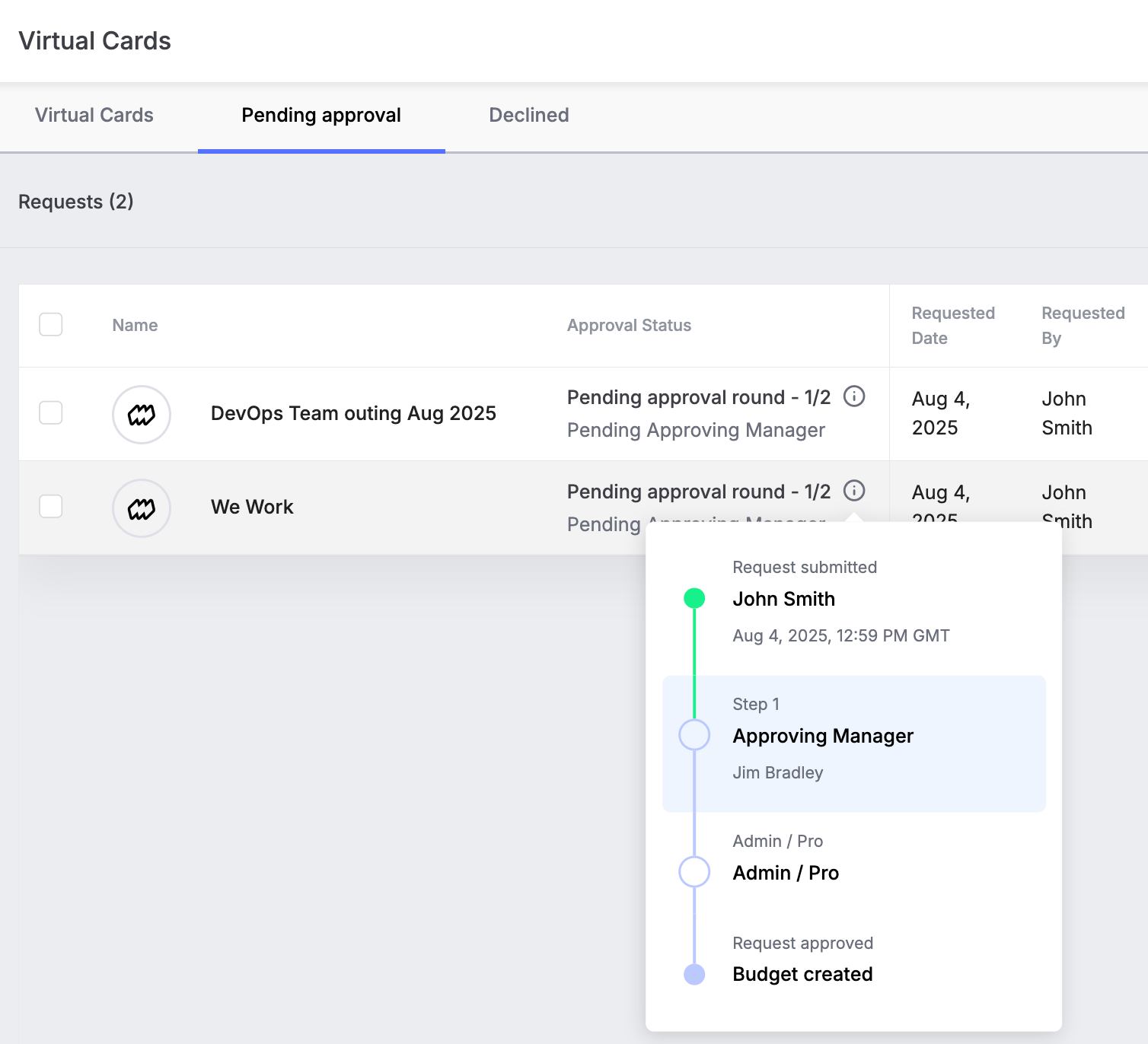Click green Request submitted timeline dot
The width and height of the screenshot is (1148, 1044).
(x=694, y=599)
